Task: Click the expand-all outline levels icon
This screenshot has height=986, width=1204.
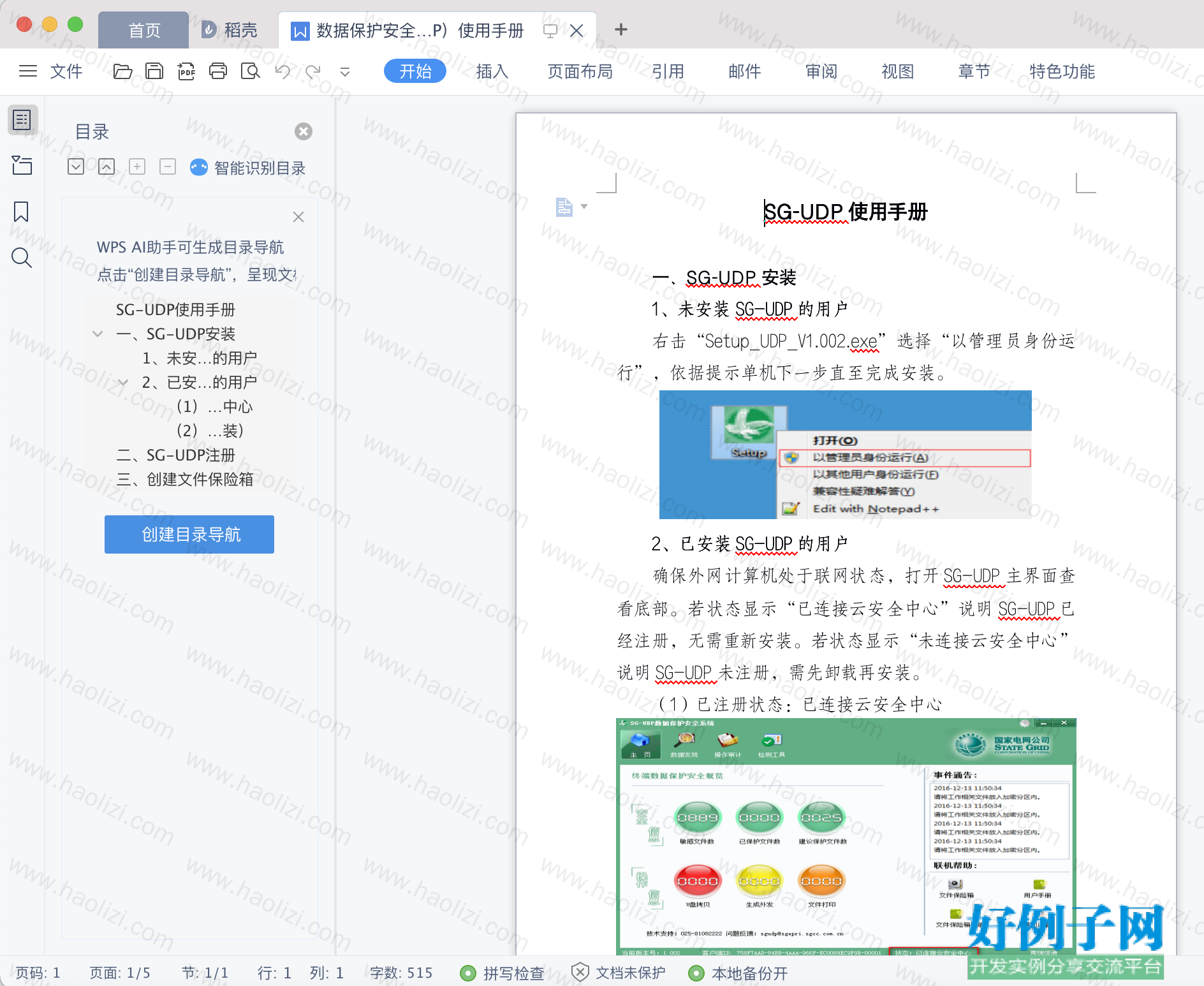Action: click(76, 167)
